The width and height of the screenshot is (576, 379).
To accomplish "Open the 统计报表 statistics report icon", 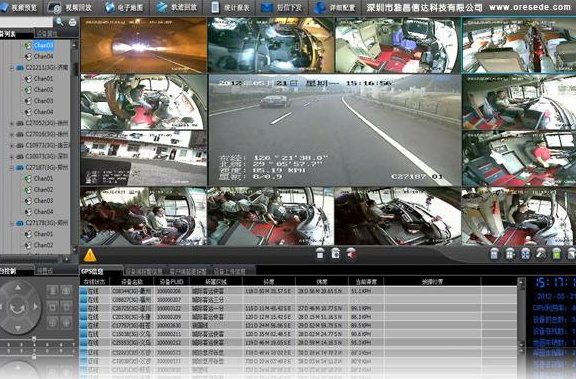I will point(215,7).
